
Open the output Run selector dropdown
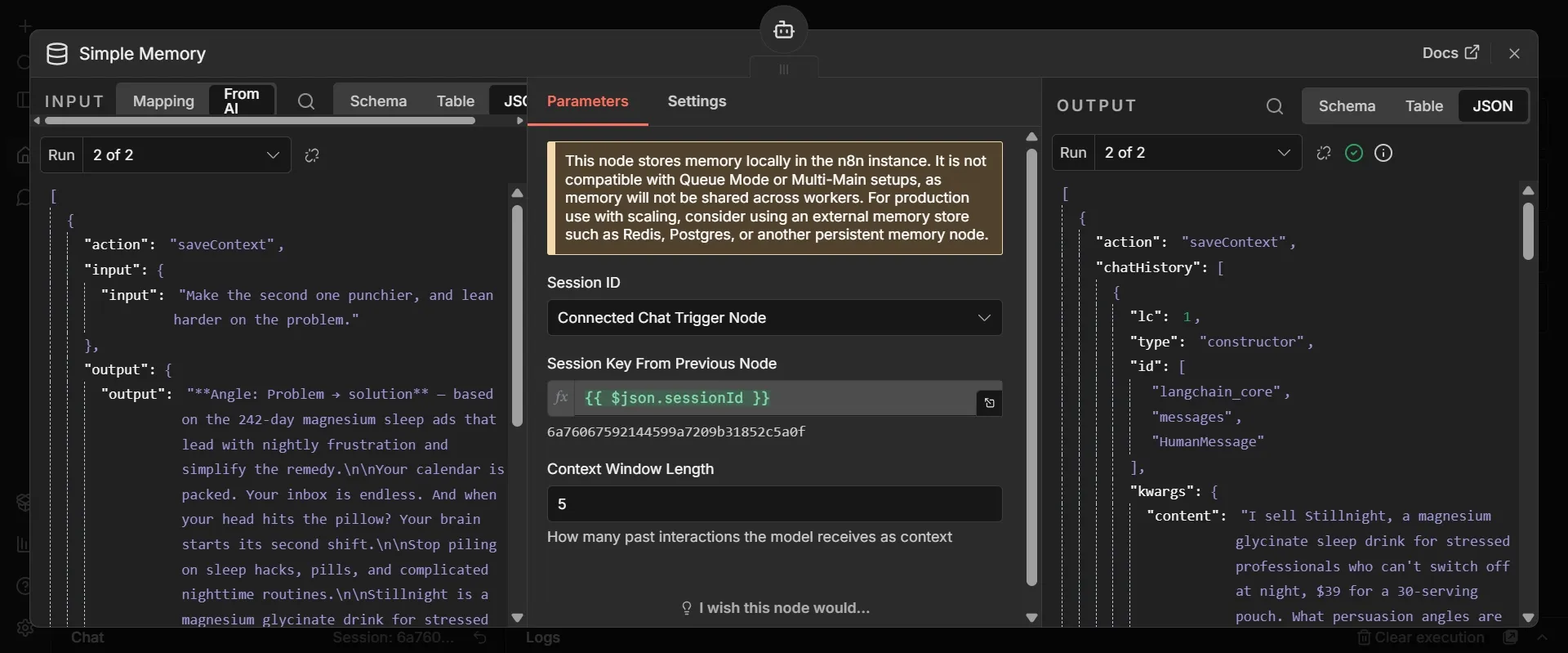pyautogui.click(x=1198, y=153)
